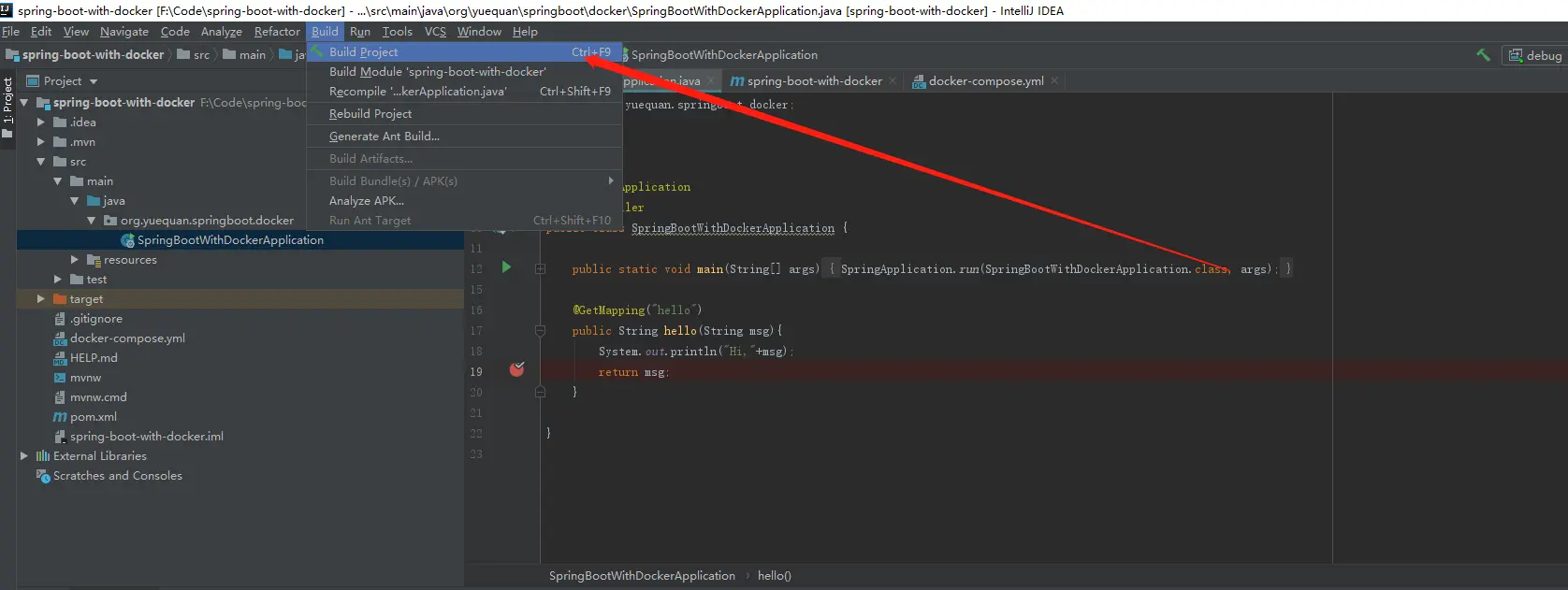This screenshot has width=1568, height=590.
Task: Collapse the main method fold marker
Action: click(540, 268)
